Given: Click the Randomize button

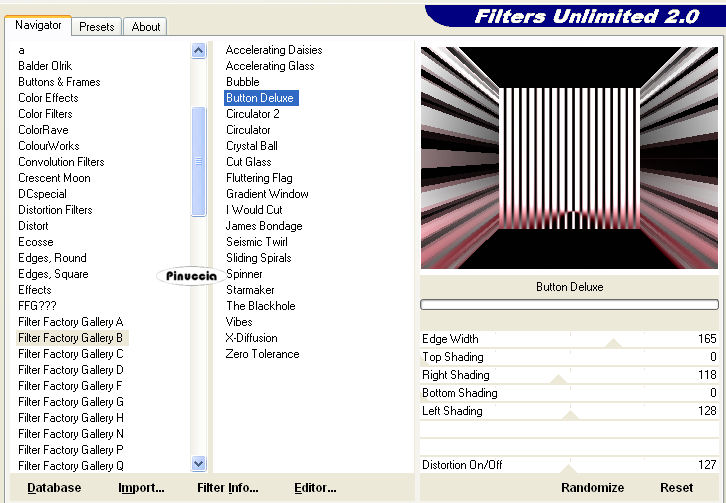Looking at the screenshot, I should 592,488.
